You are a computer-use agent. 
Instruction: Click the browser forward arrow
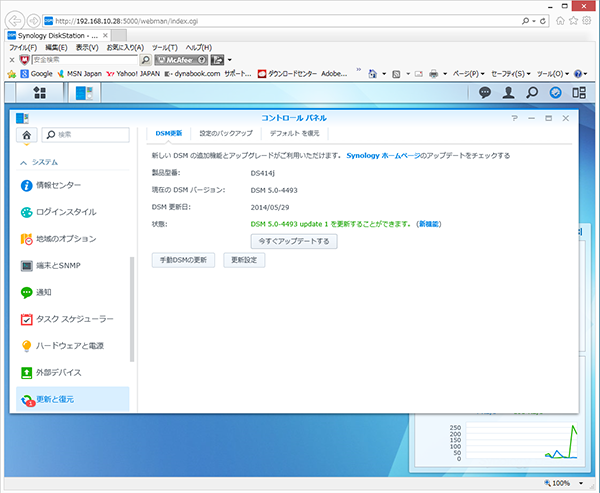point(34,21)
